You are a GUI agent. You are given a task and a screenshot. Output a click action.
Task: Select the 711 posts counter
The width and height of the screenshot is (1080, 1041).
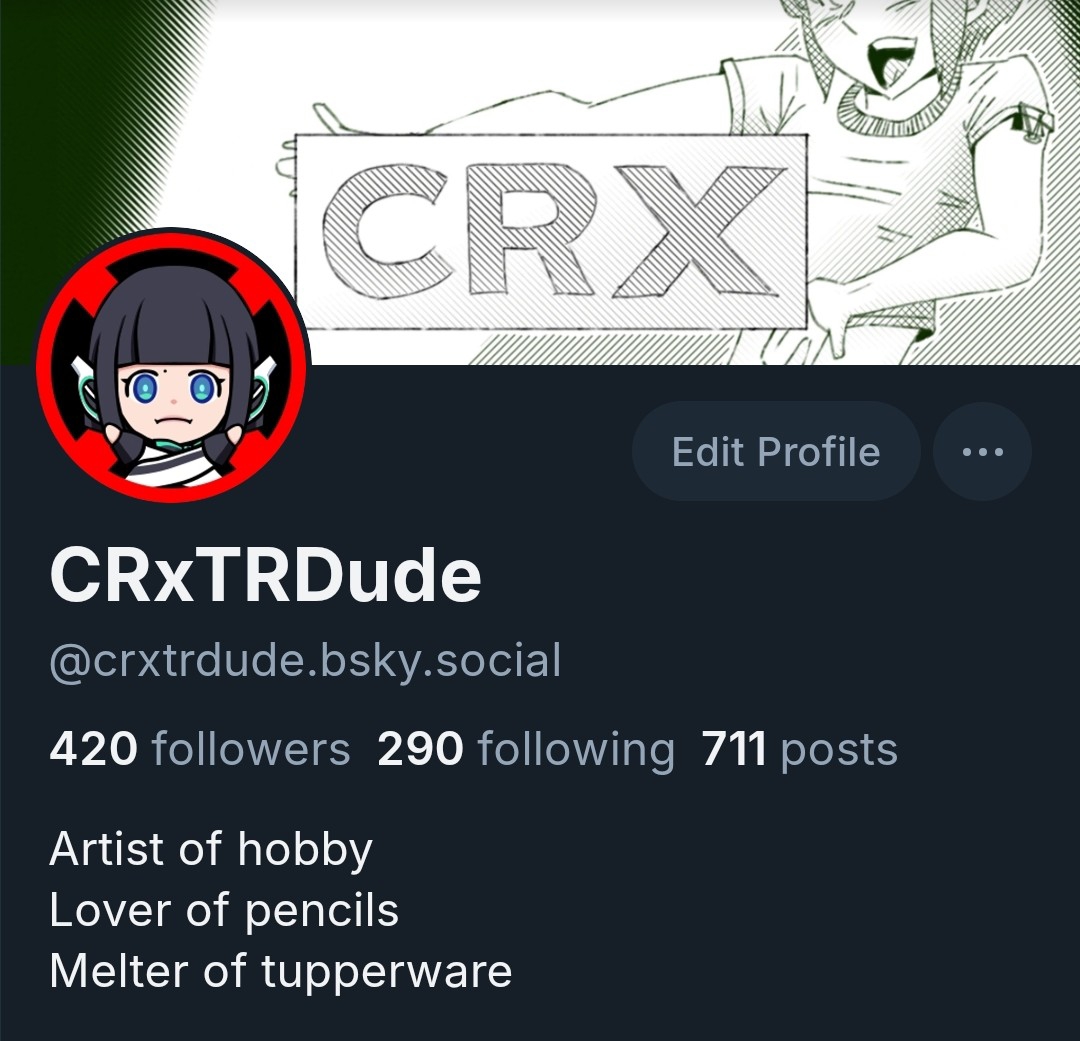click(x=799, y=749)
